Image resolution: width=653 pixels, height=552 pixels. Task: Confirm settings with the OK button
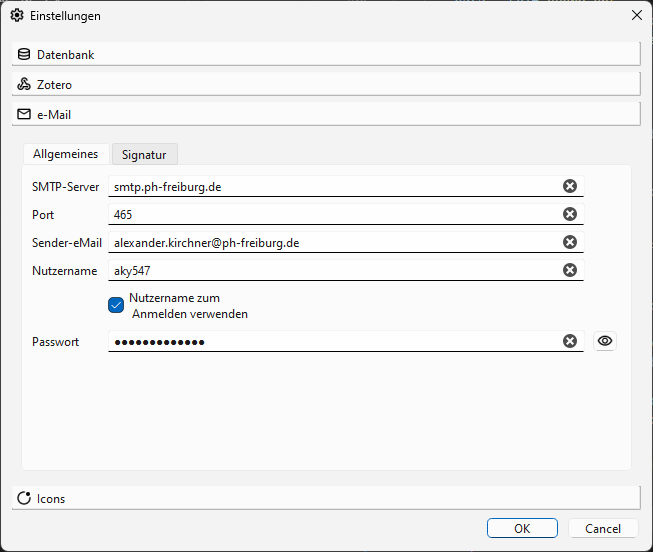(x=522, y=528)
